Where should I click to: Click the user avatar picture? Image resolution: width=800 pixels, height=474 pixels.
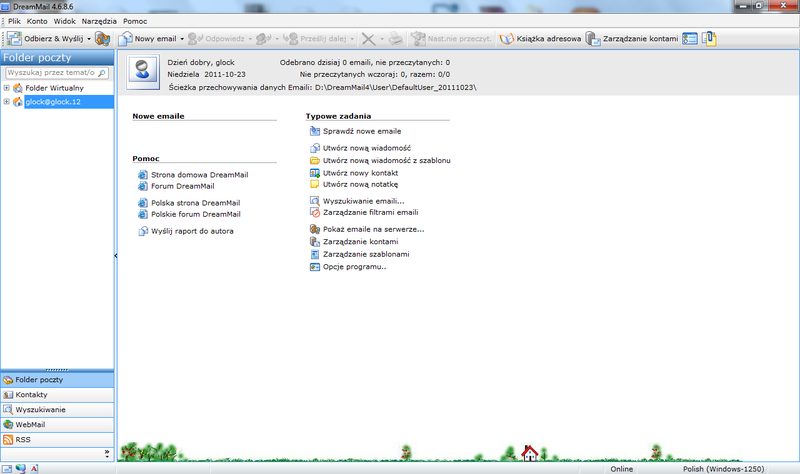[x=143, y=73]
